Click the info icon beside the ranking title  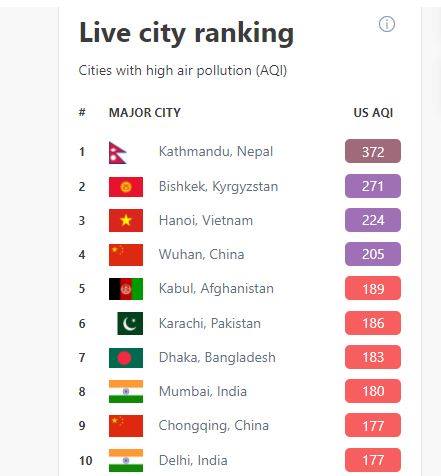coord(387,24)
